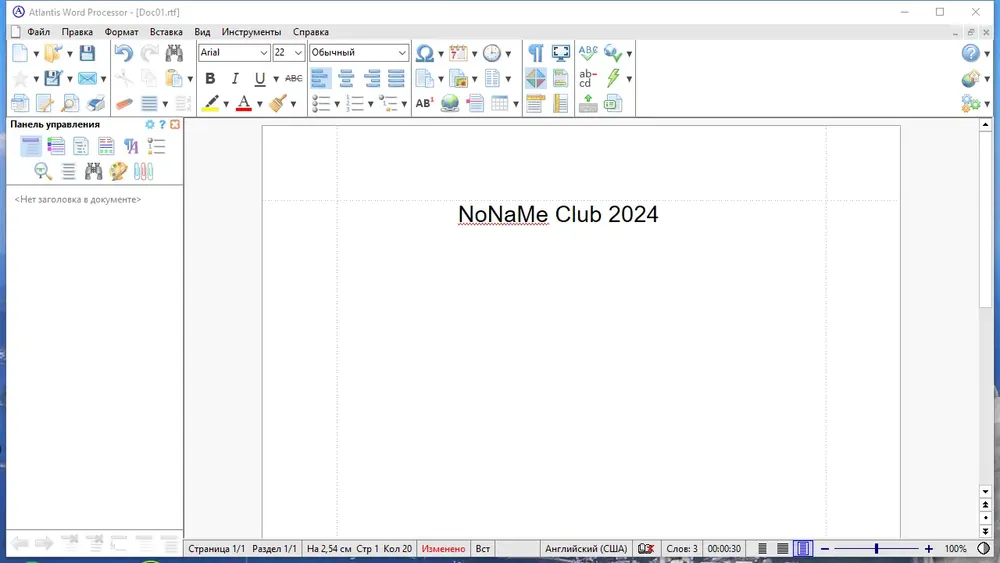Send the document by envelope icon
The height and width of the screenshot is (563, 1000).
87,78
